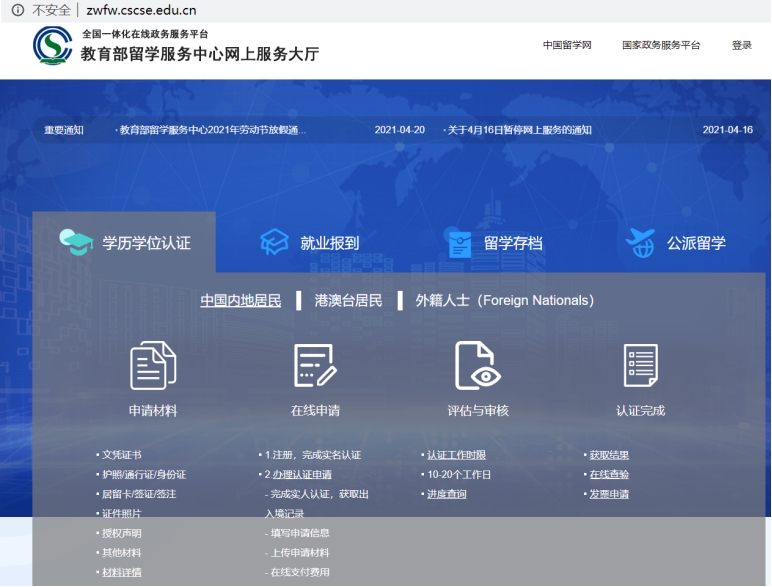Click the 1.注册,完成实名认证 item

point(313,455)
